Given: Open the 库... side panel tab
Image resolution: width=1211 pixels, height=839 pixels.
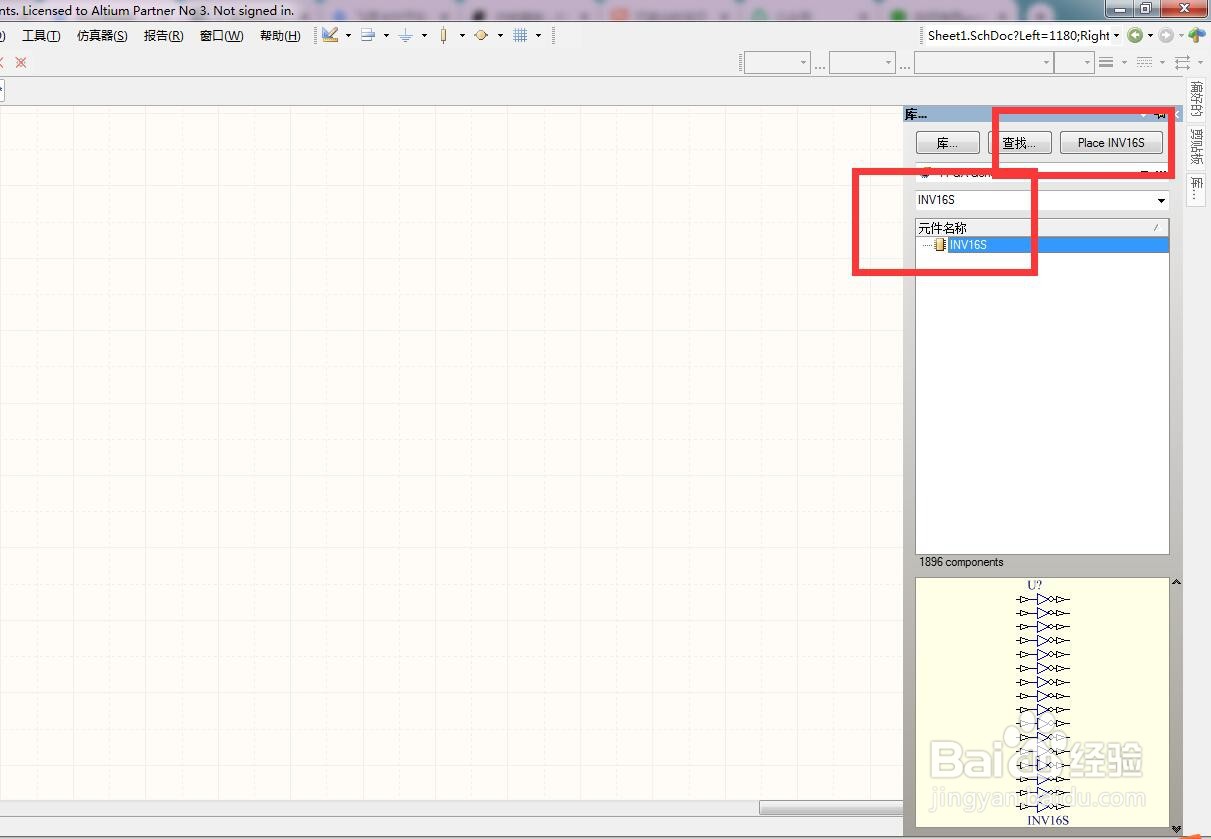Looking at the screenshot, I should pyautogui.click(x=1196, y=188).
